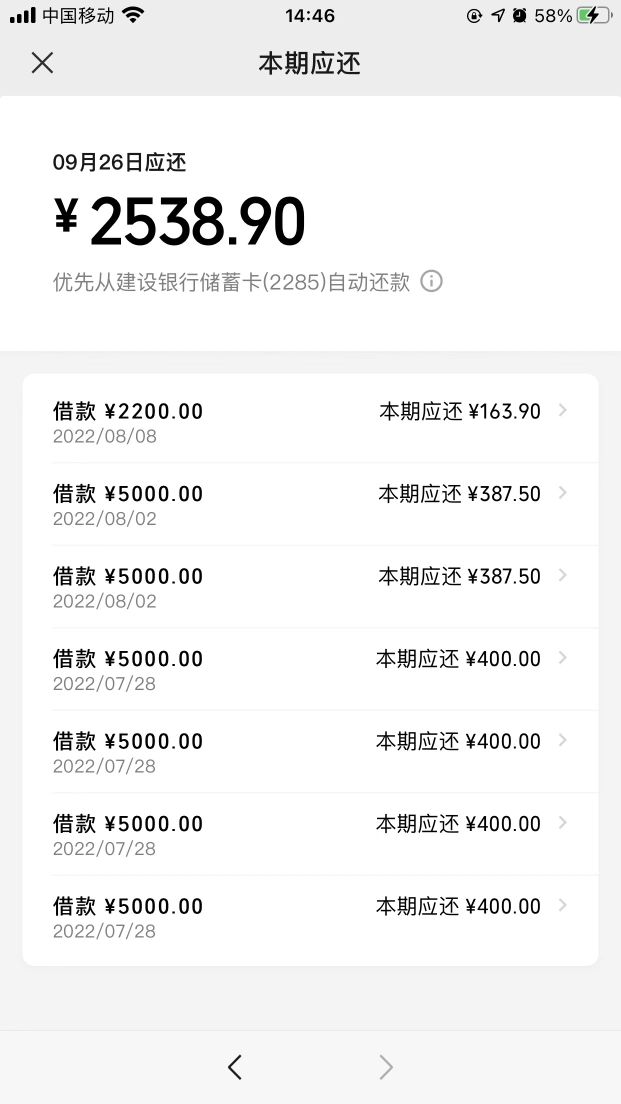This screenshot has height=1104, width=621.
Task: Tap the info icon beside auto-repayment text
Action: click(x=431, y=282)
